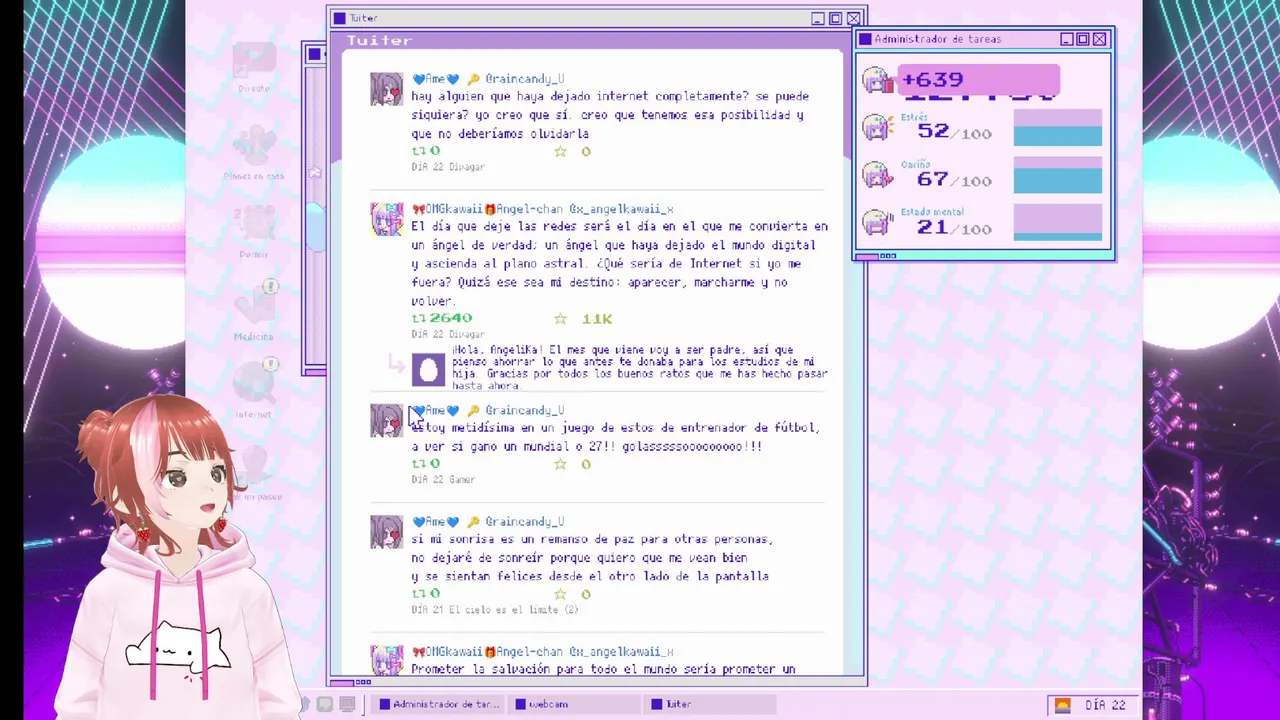
Task: Click the 2640 retweet count
Action: (450, 318)
